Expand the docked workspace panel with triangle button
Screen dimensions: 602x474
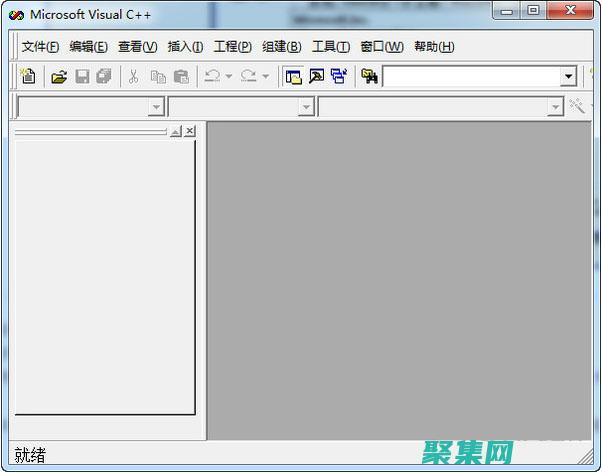(x=176, y=131)
